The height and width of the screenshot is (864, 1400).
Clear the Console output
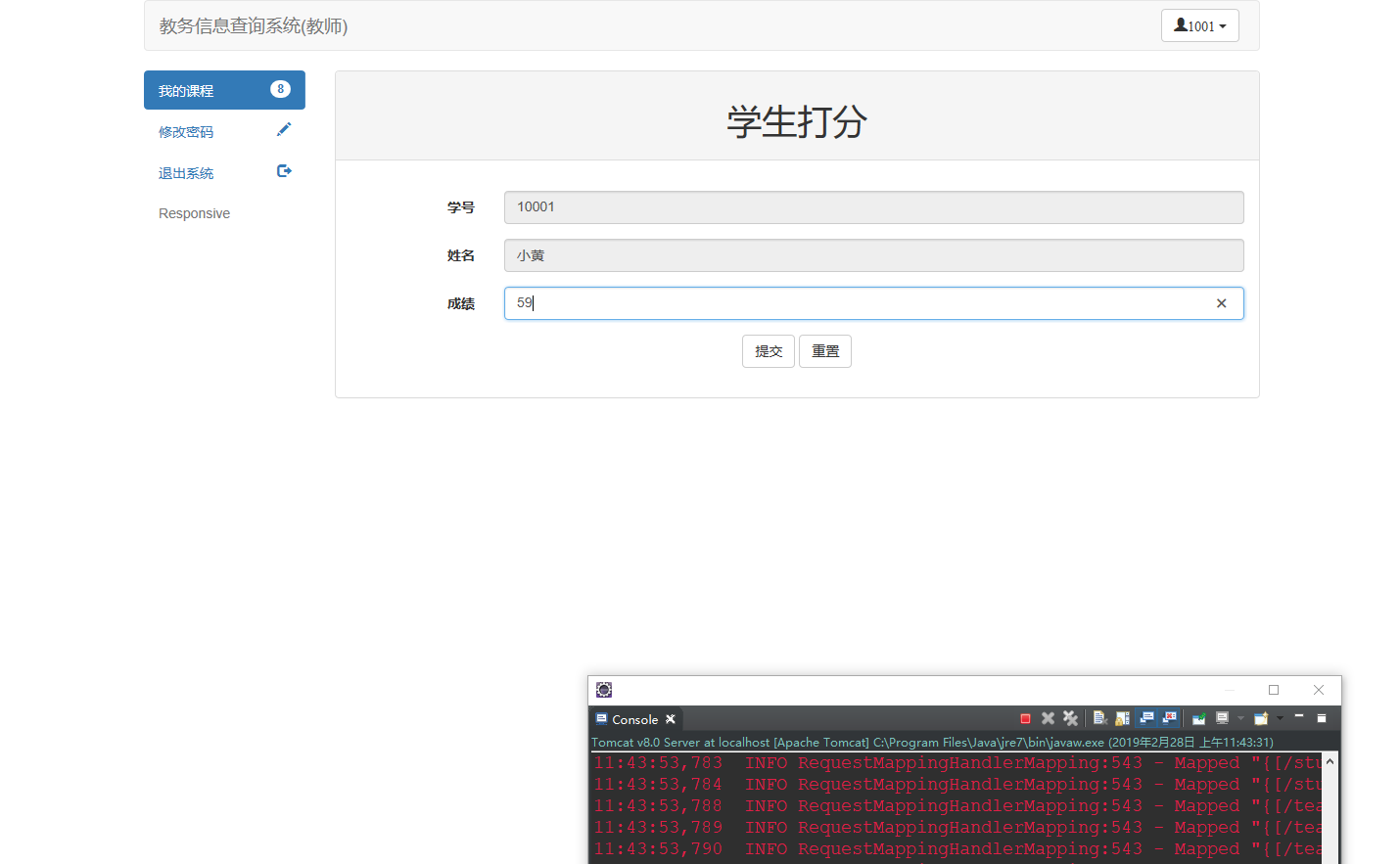1100,718
